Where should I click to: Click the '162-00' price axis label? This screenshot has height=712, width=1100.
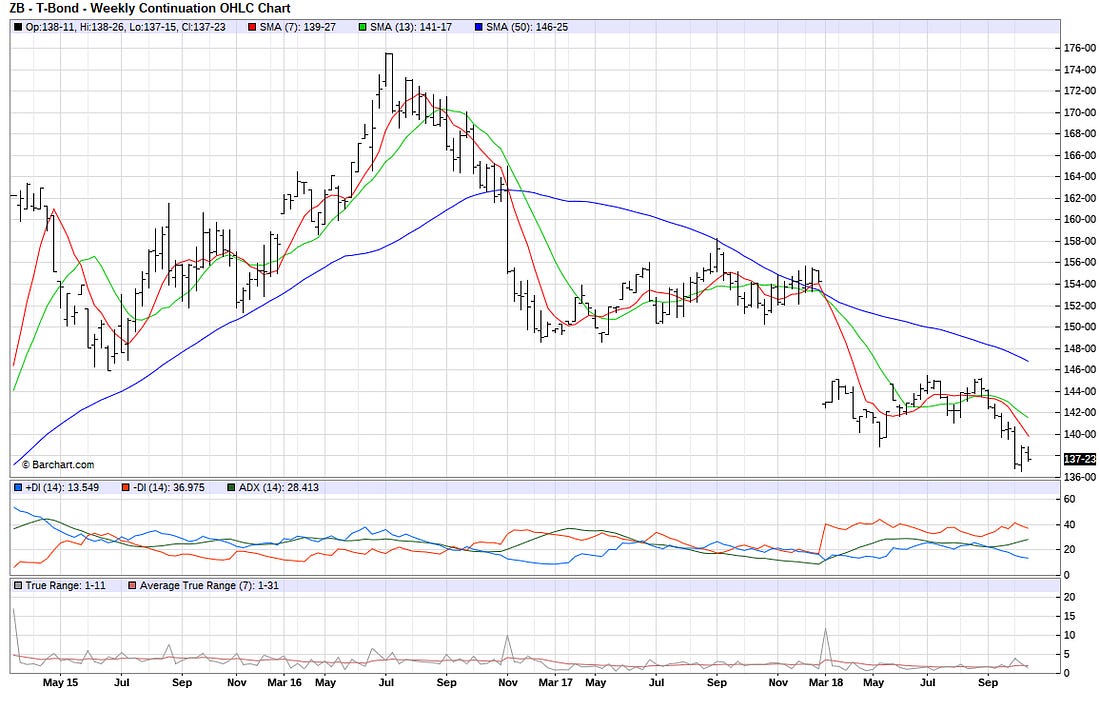click(1080, 198)
